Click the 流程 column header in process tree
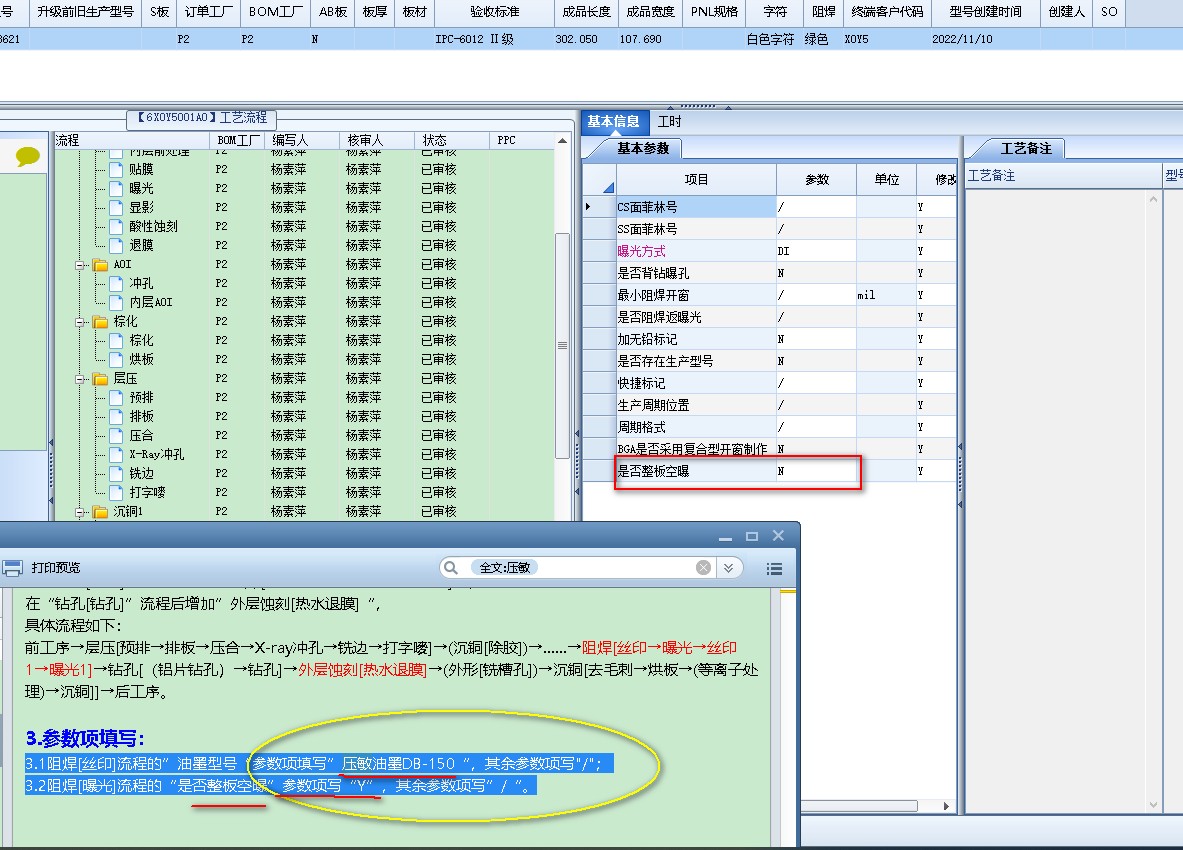The width and height of the screenshot is (1183, 850). pos(132,140)
